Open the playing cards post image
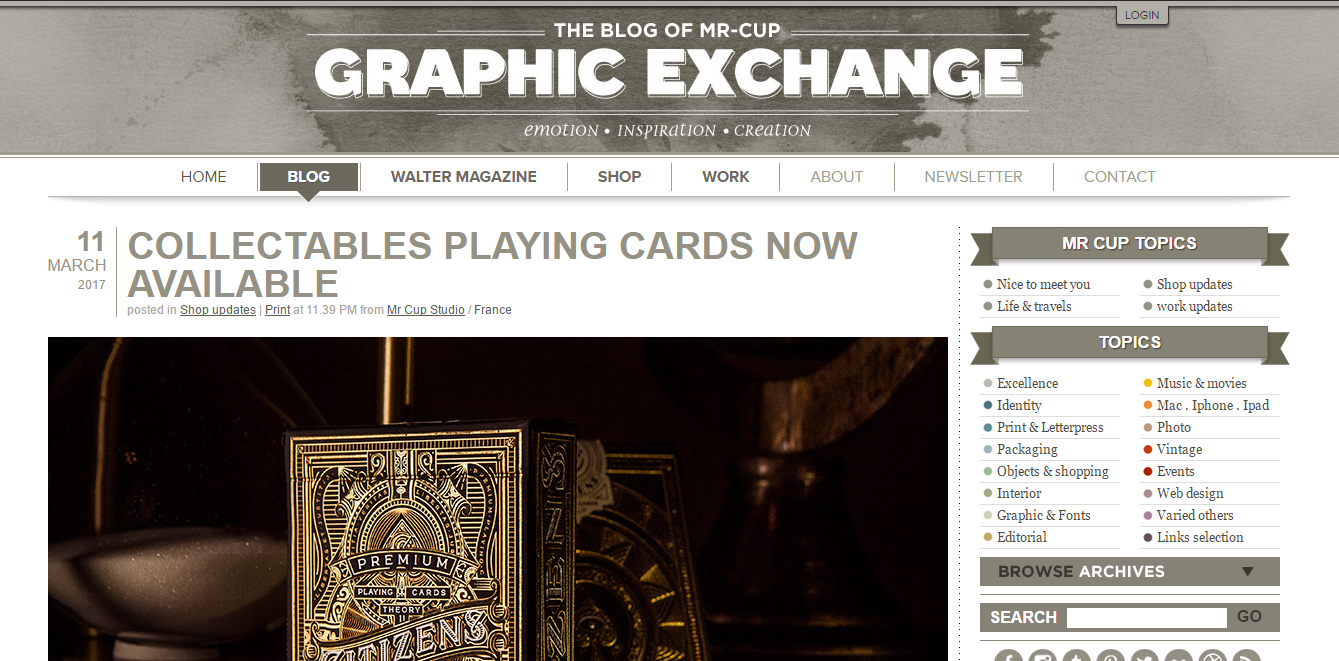The image size is (1339, 661). 498,499
